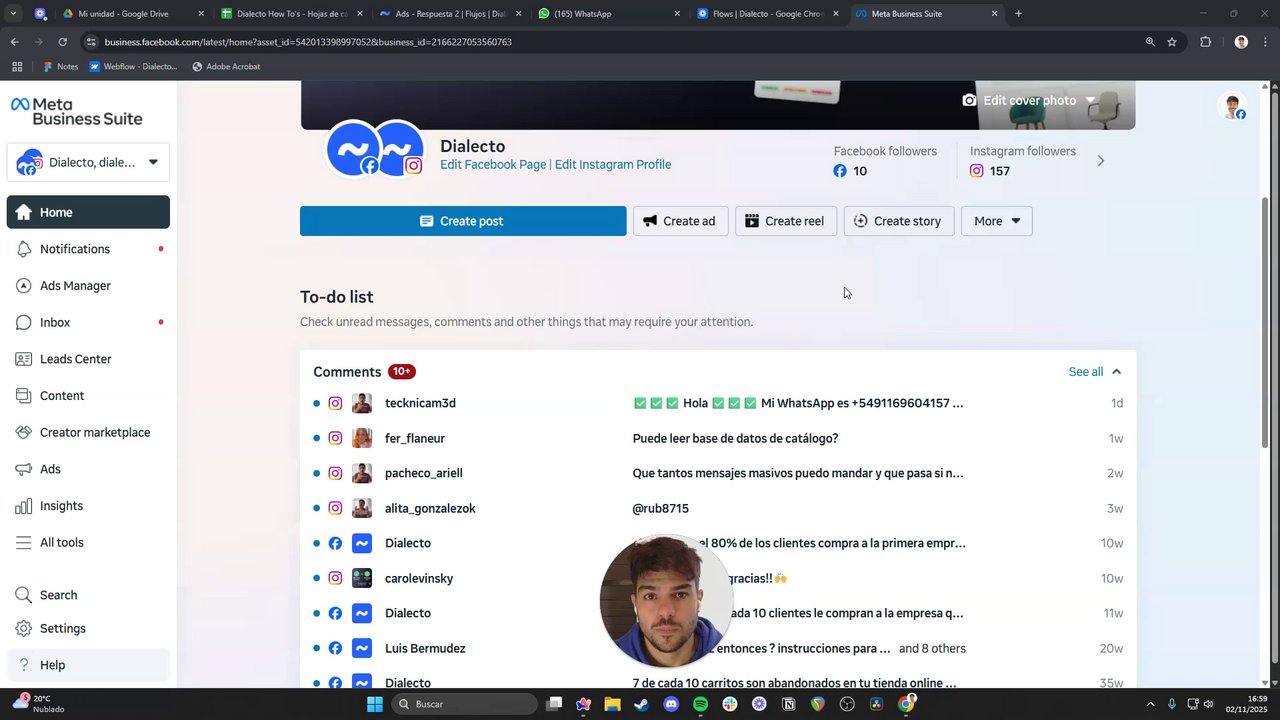The height and width of the screenshot is (720, 1280).
Task: Switch to the WhatsApp browser tab
Action: point(608,14)
